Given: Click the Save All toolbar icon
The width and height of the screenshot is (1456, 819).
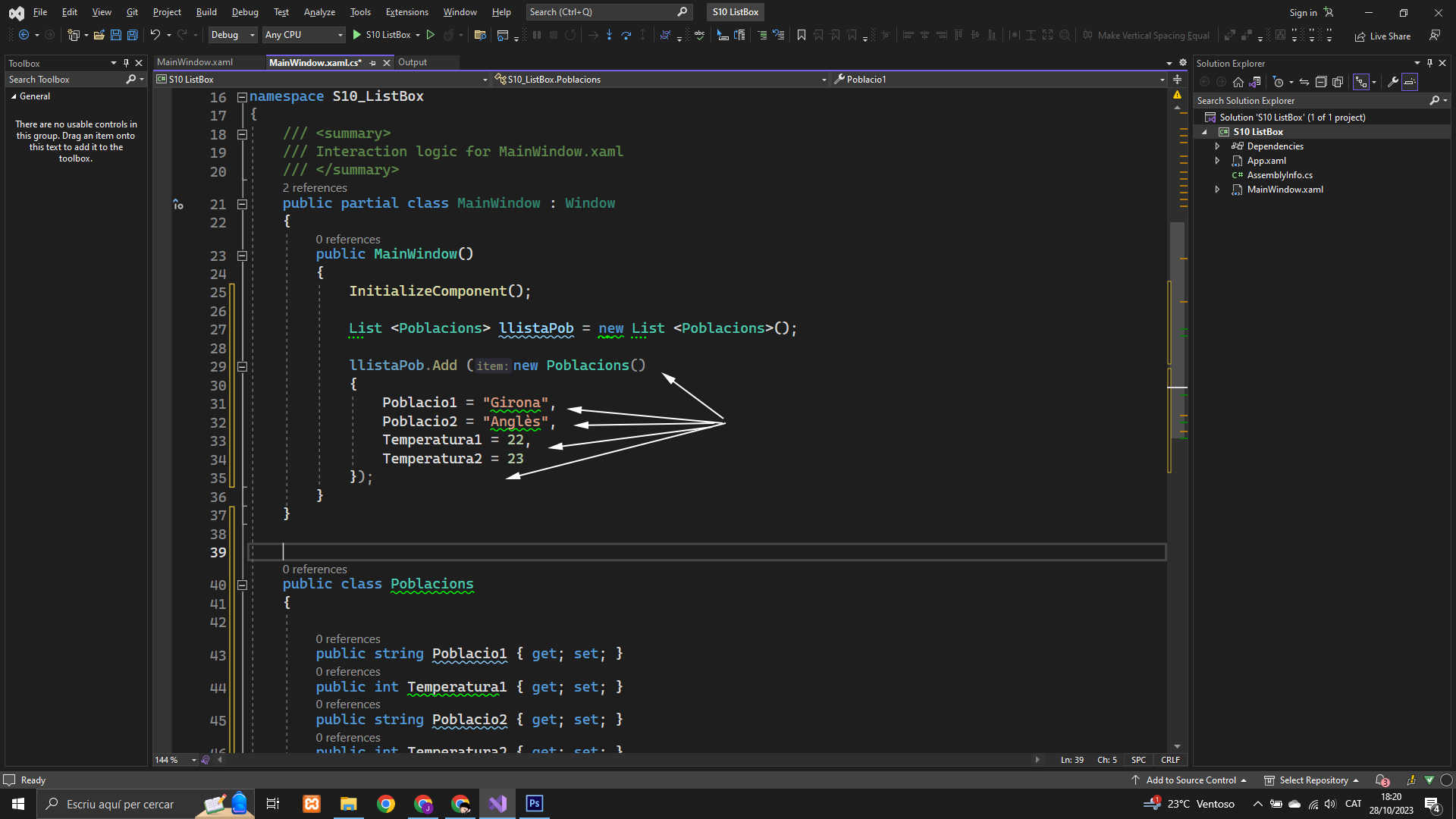Looking at the screenshot, I should [x=133, y=35].
